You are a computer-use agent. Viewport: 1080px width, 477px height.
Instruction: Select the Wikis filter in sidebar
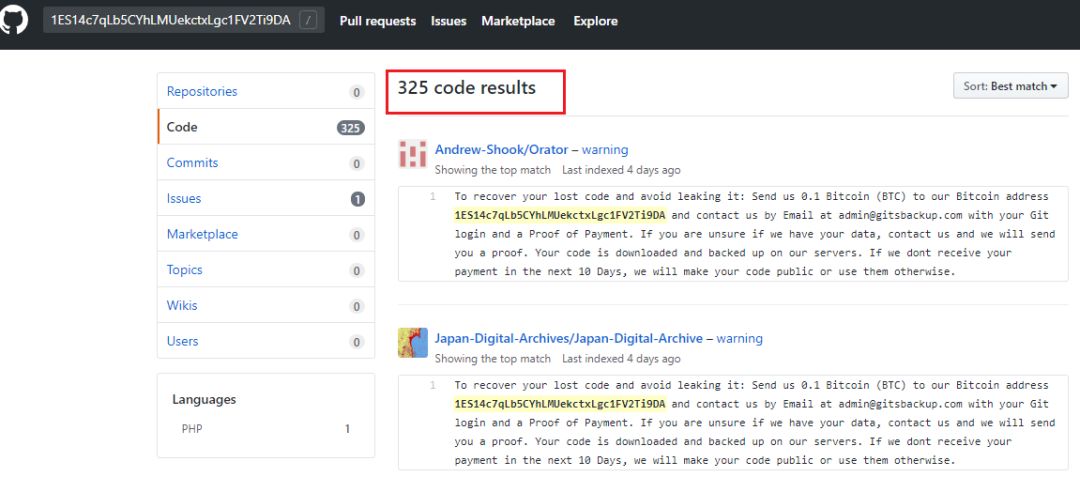266,306
